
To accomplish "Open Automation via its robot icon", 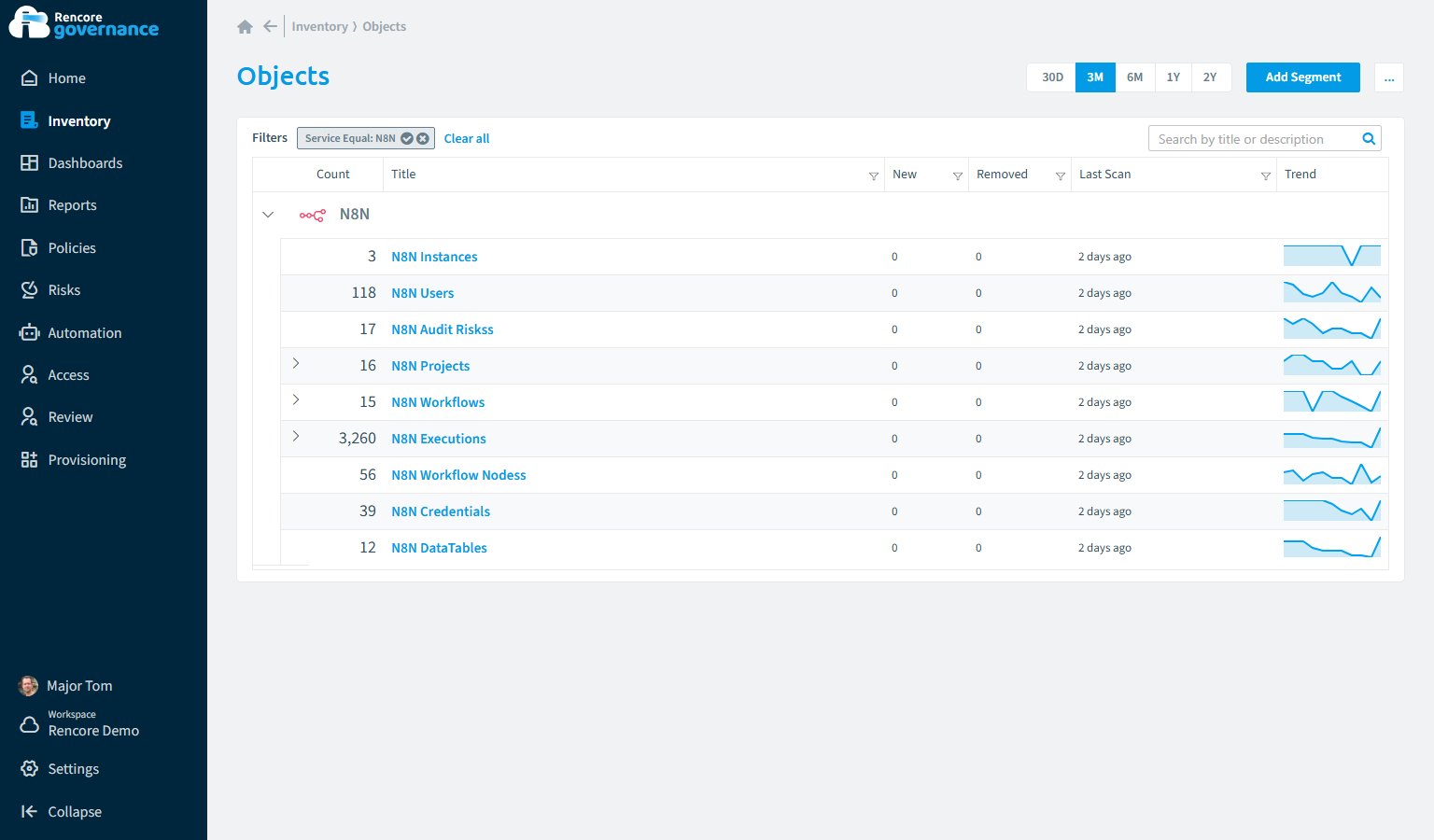I will 30,332.
